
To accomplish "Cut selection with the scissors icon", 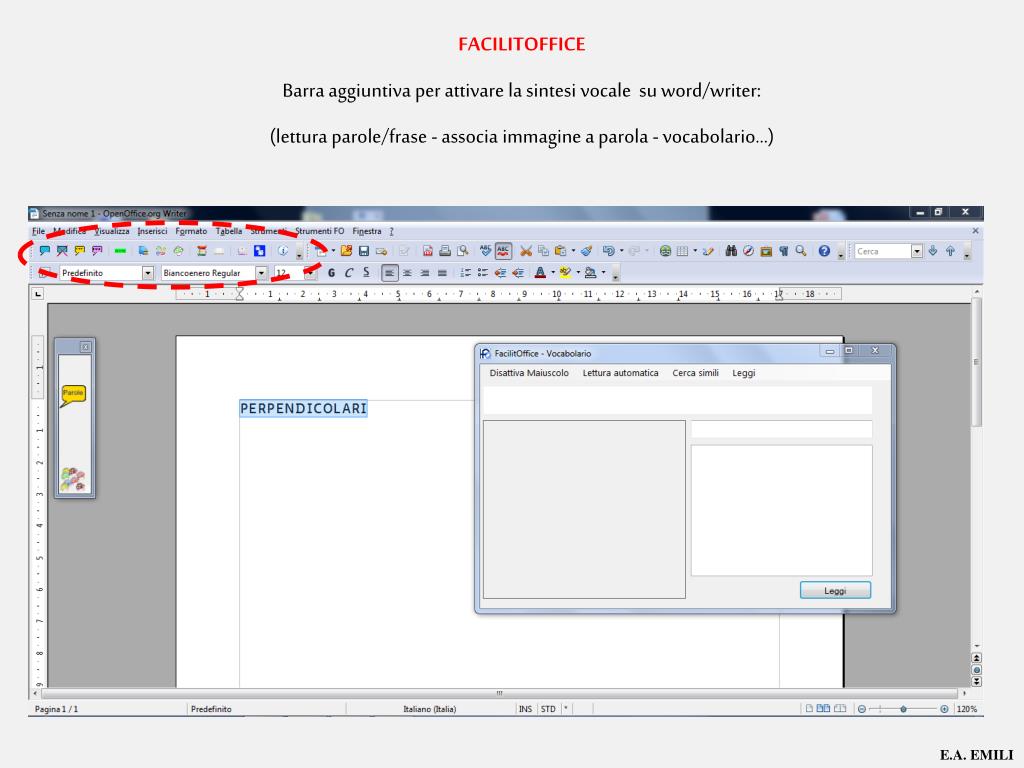I will point(526,251).
